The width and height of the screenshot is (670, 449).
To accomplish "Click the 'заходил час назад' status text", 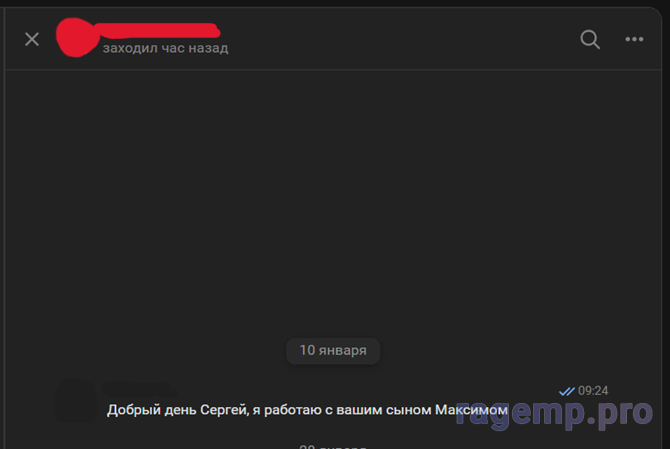I will [165, 48].
